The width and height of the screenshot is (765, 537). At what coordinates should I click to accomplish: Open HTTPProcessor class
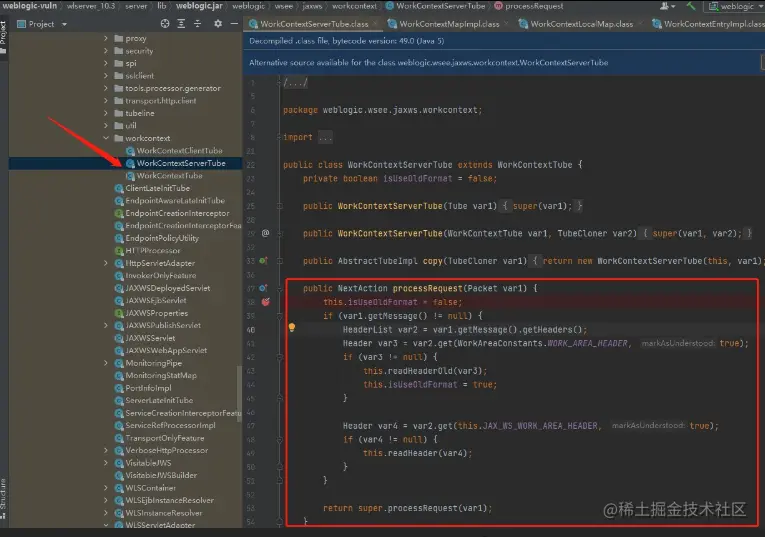tap(153, 251)
